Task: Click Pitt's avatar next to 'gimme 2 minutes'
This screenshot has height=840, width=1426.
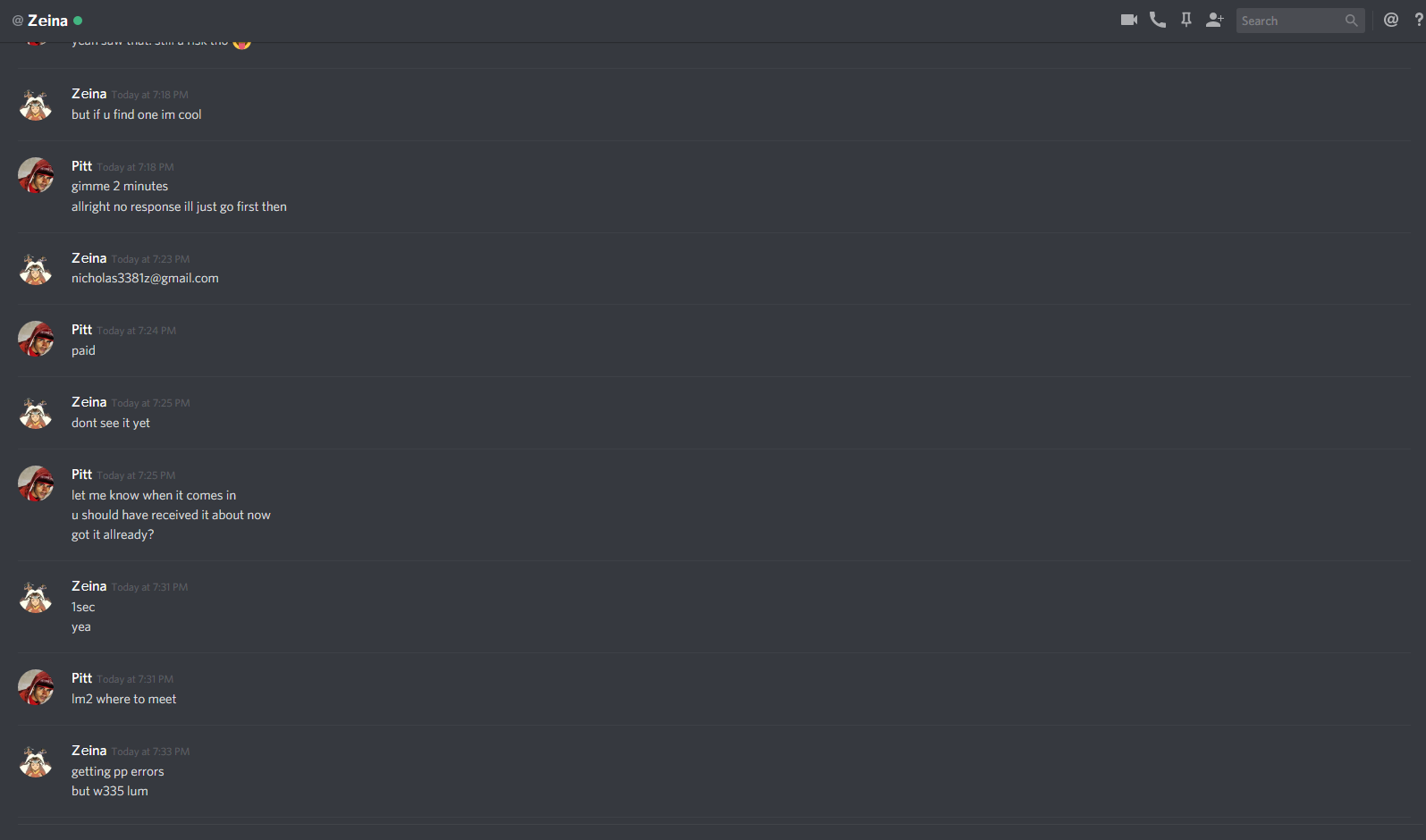Action: pyautogui.click(x=36, y=176)
